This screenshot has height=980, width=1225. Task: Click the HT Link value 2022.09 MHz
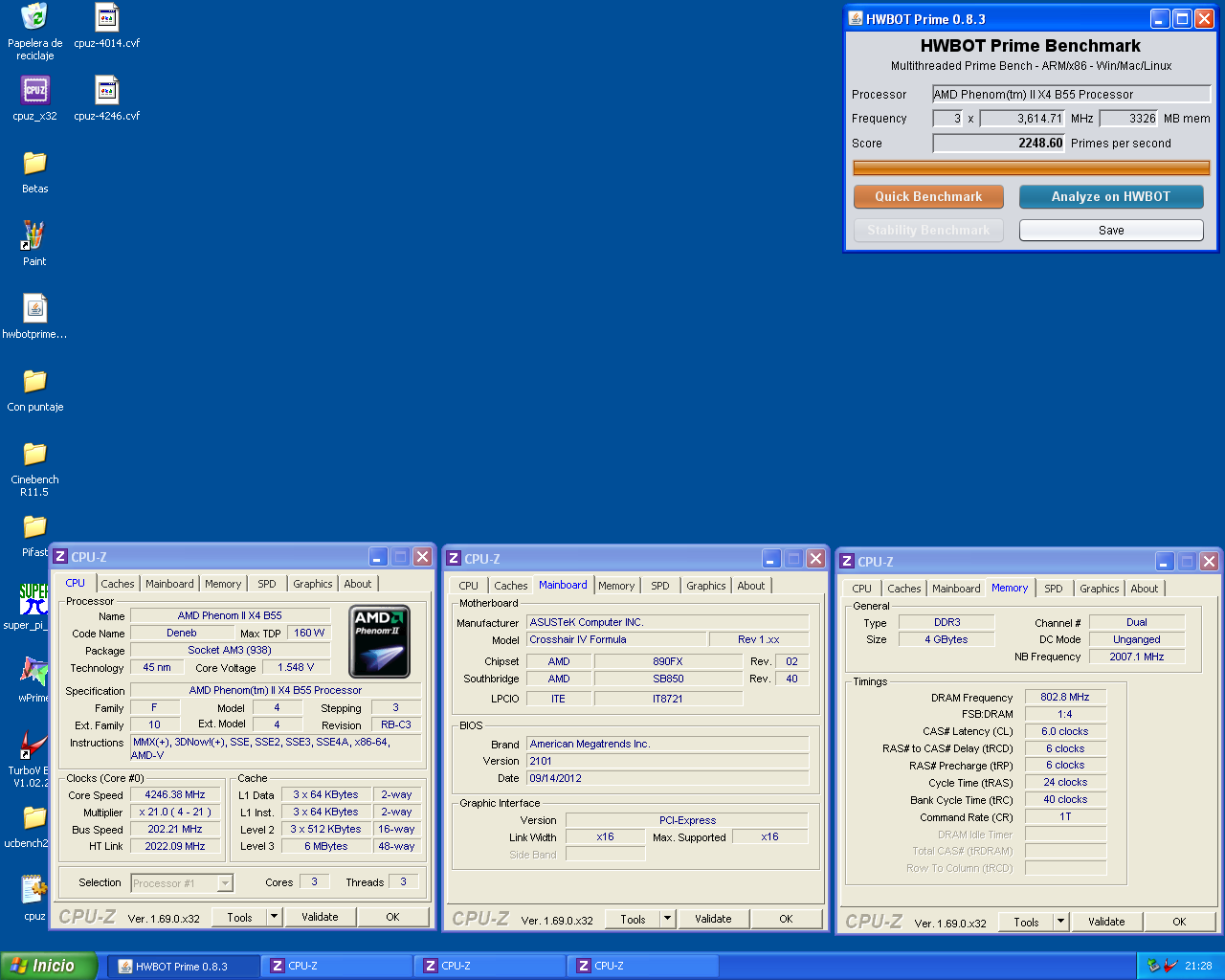coord(175,846)
